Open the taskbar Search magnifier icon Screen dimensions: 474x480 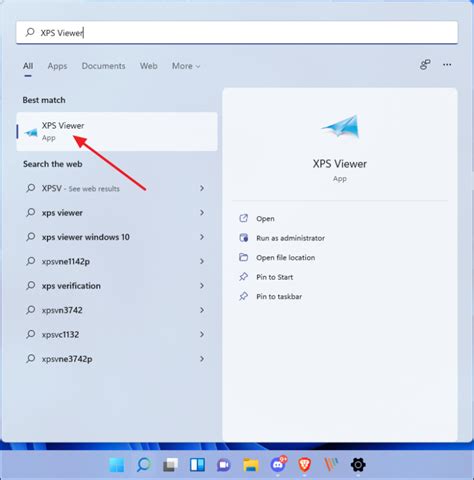point(144,464)
